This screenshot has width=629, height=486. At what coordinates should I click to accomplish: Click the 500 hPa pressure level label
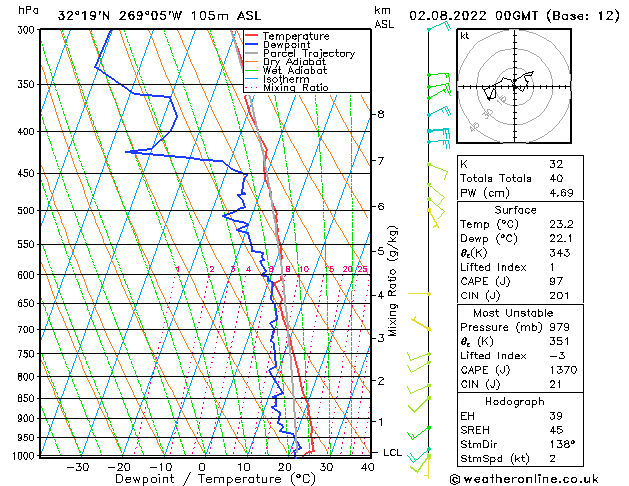[x=28, y=211]
